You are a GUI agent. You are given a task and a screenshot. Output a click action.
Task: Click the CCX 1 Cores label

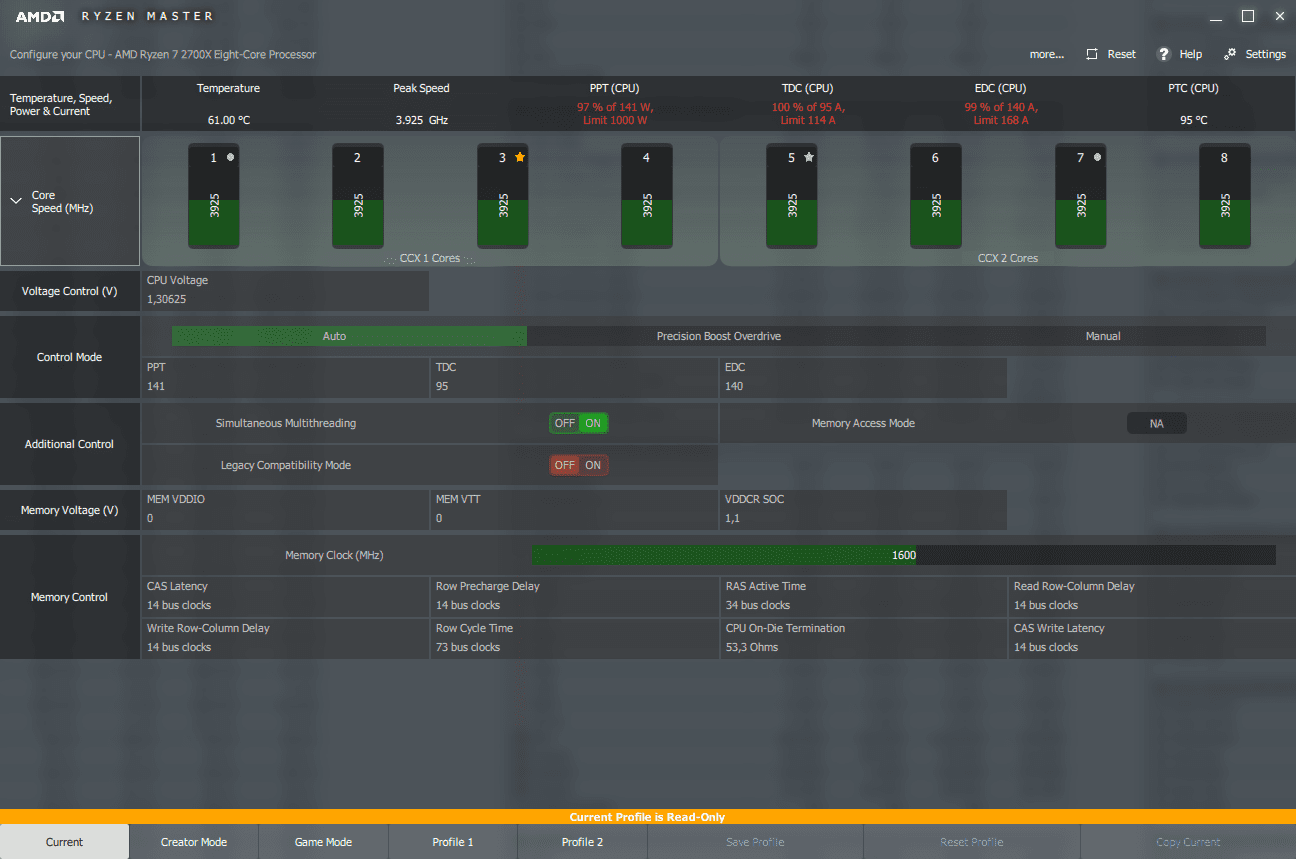432,258
